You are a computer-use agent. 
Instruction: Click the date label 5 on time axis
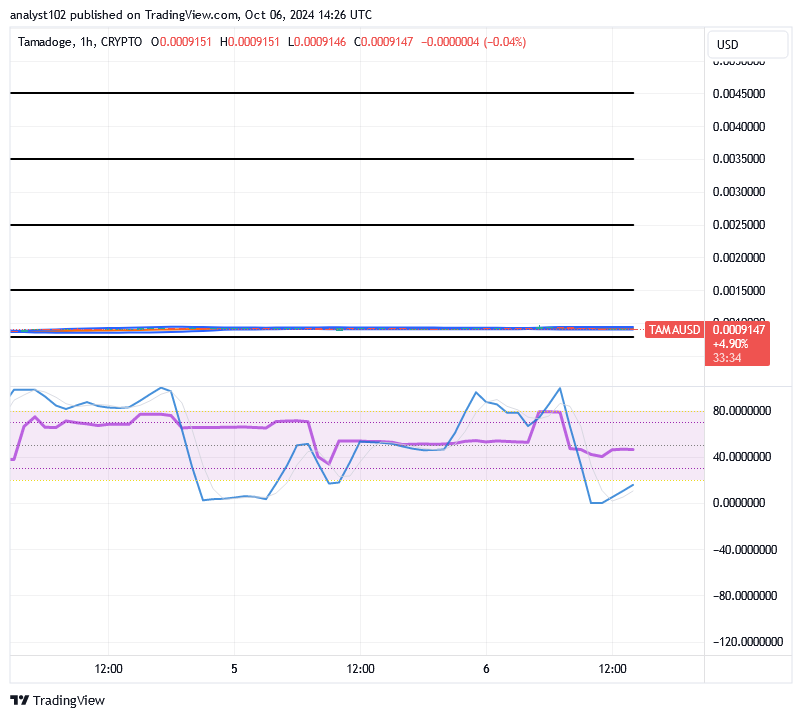(234, 669)
